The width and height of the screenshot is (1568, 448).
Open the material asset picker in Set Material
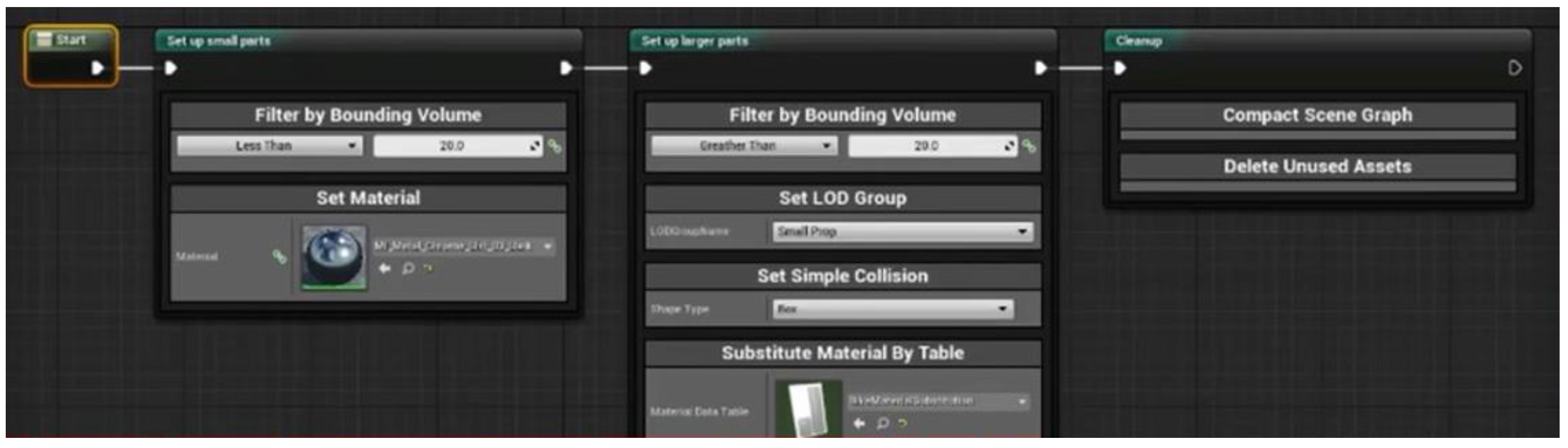(x=464, y=246)
